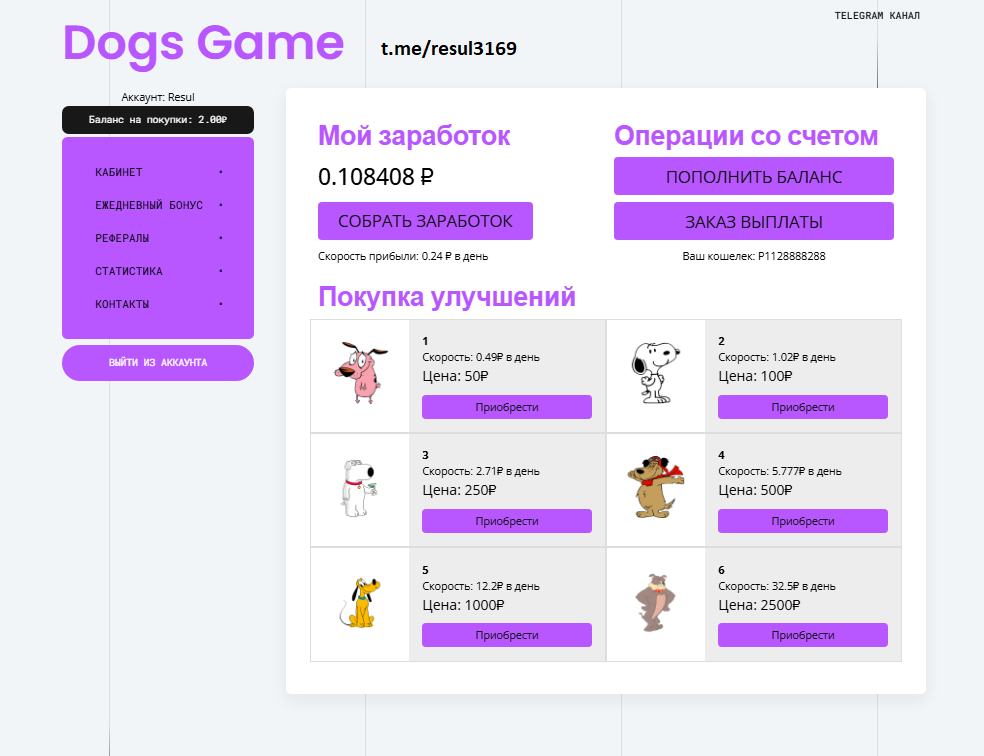The width and height of the screenshot is (984, 756).
Task: Buy the 1000₽ dog with Приобрести
Action: point(507,635)
